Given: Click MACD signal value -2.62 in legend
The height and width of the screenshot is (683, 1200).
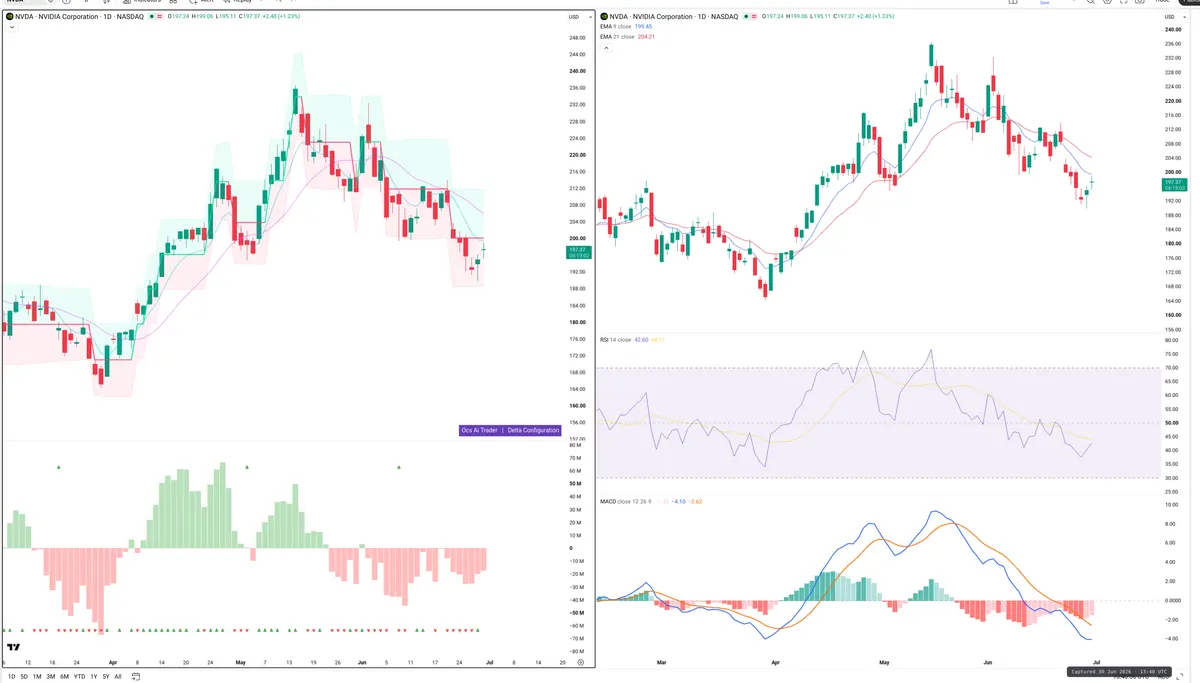Looking at the screenshot, I should click(x=696, y=501).
